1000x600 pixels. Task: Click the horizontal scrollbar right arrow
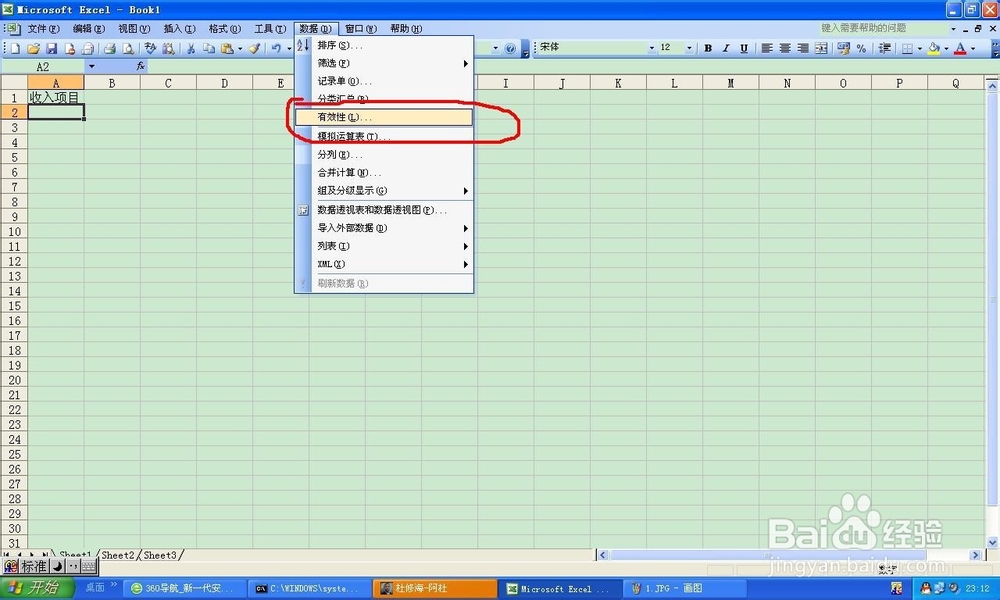coord(975,553)
